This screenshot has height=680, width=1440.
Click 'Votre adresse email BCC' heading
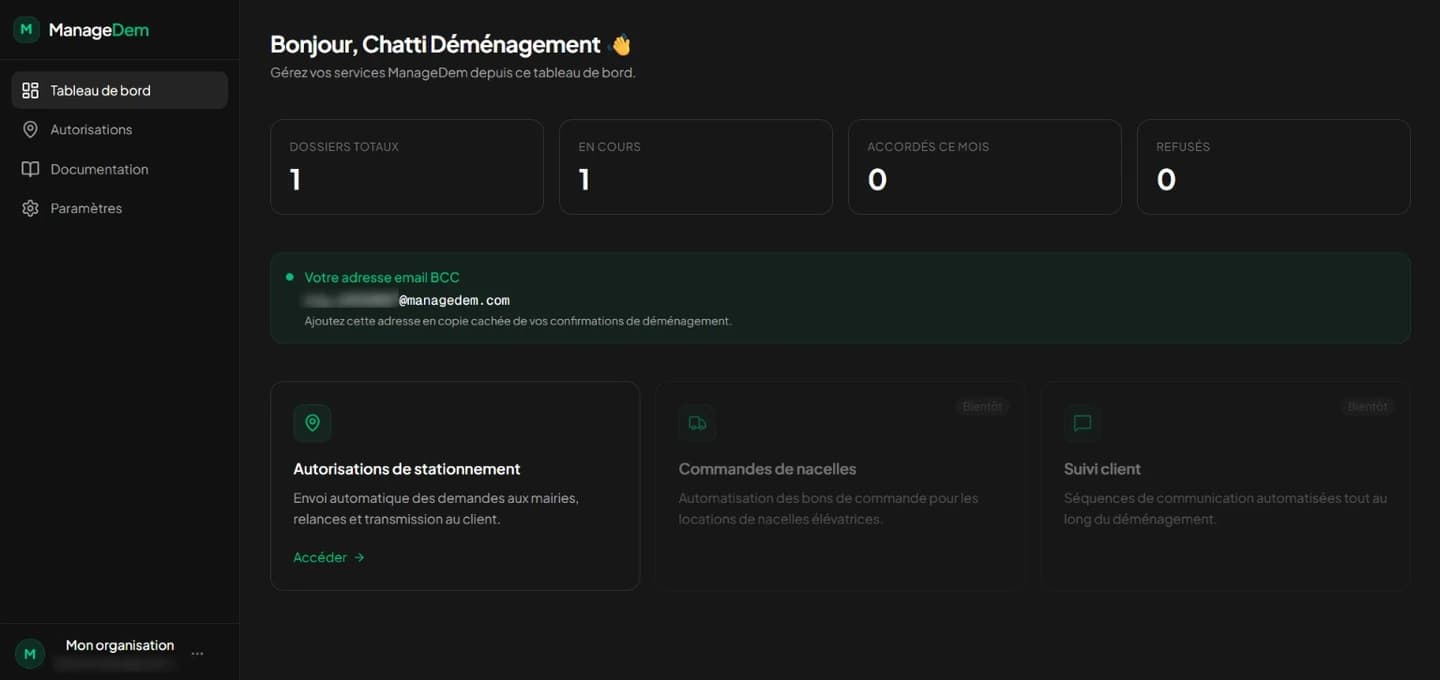pos(382,277)
